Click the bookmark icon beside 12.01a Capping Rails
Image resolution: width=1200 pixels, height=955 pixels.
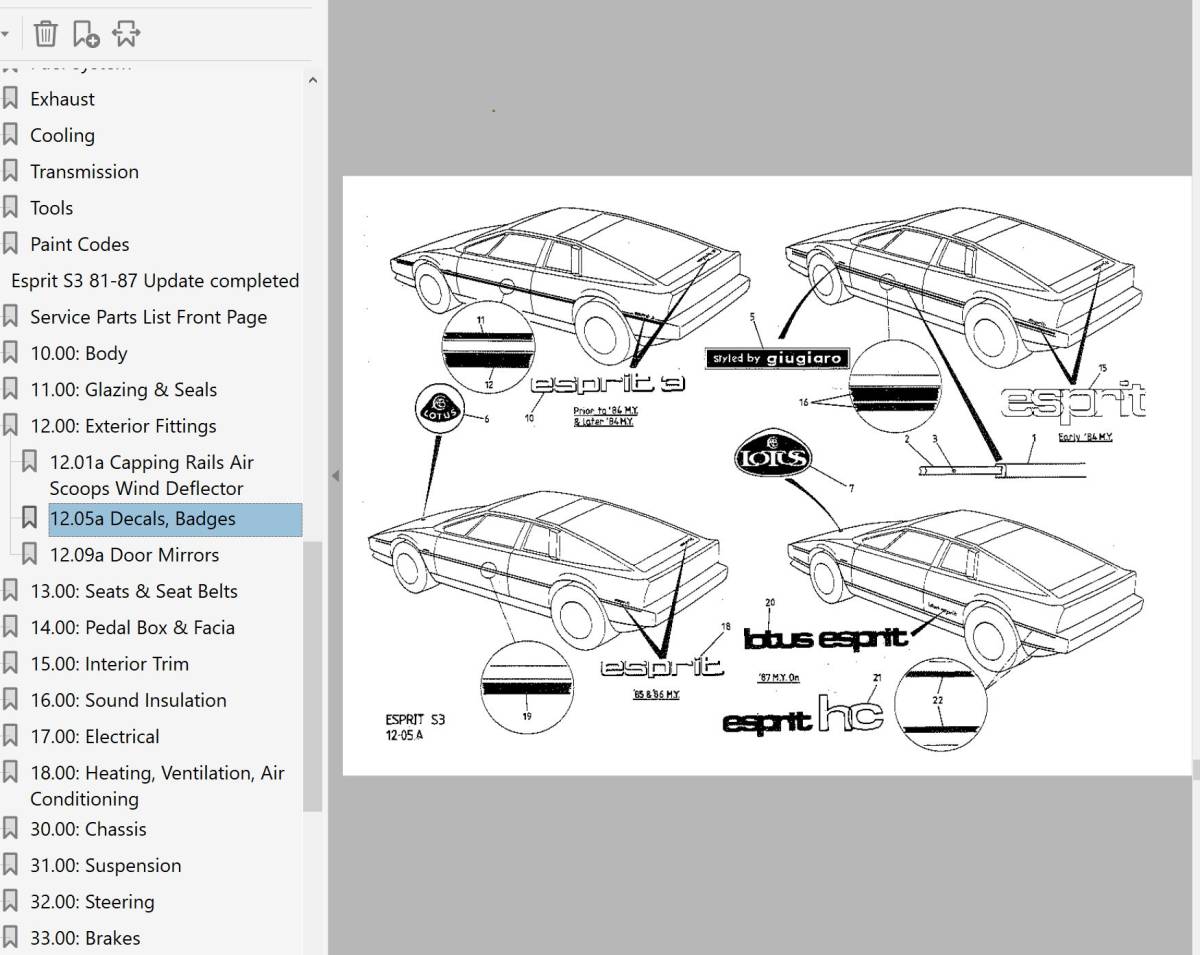[30, 462]
